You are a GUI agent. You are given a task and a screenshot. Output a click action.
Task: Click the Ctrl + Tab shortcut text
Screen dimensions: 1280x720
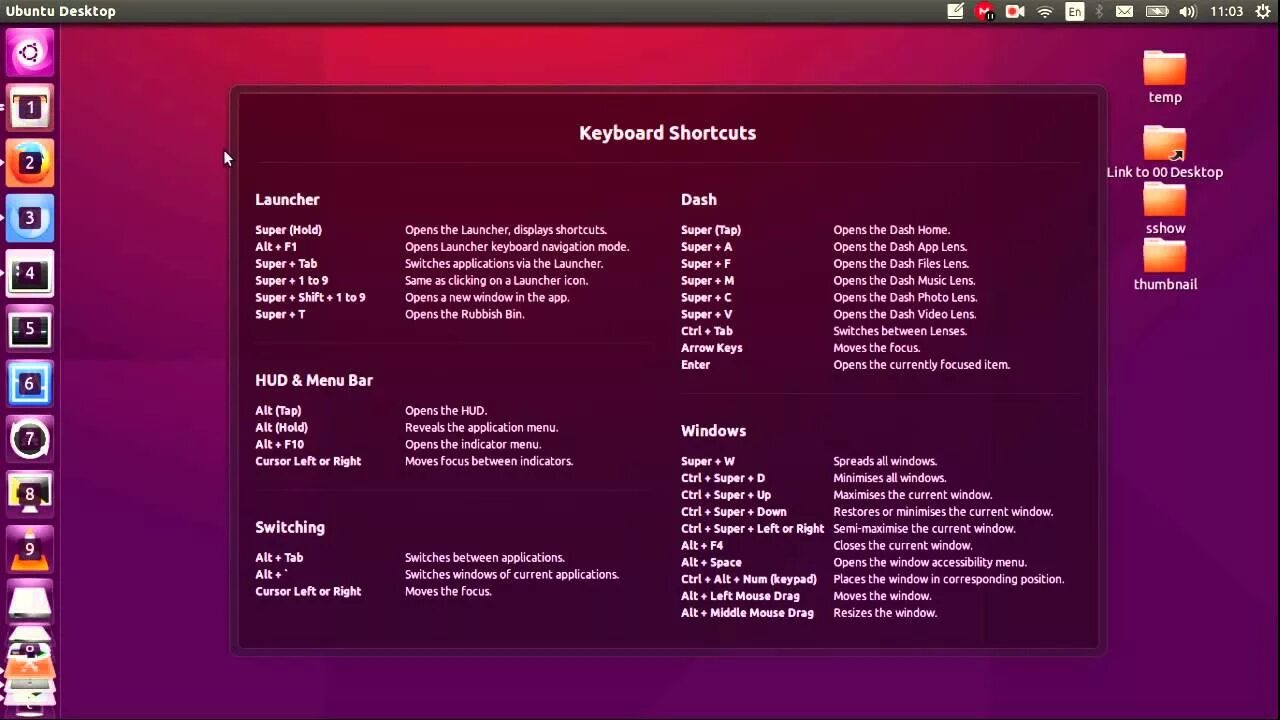click(x=707, y=331)
